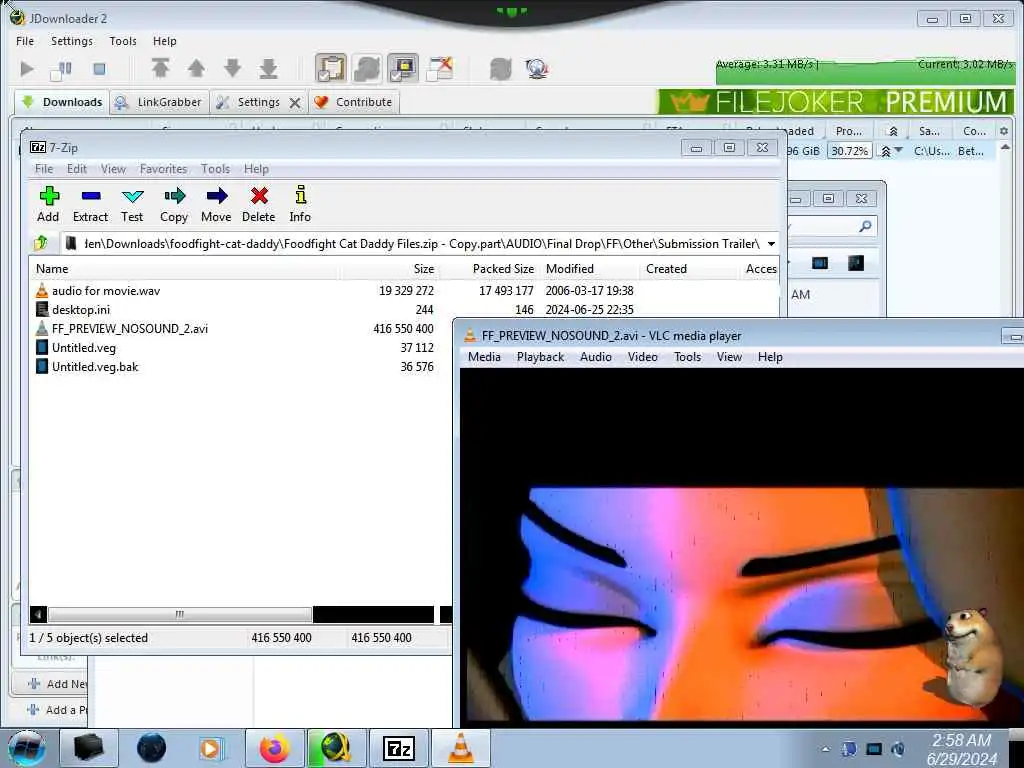
Task: Move selection to bottom in JDownloader
Action: coord(268,68)
